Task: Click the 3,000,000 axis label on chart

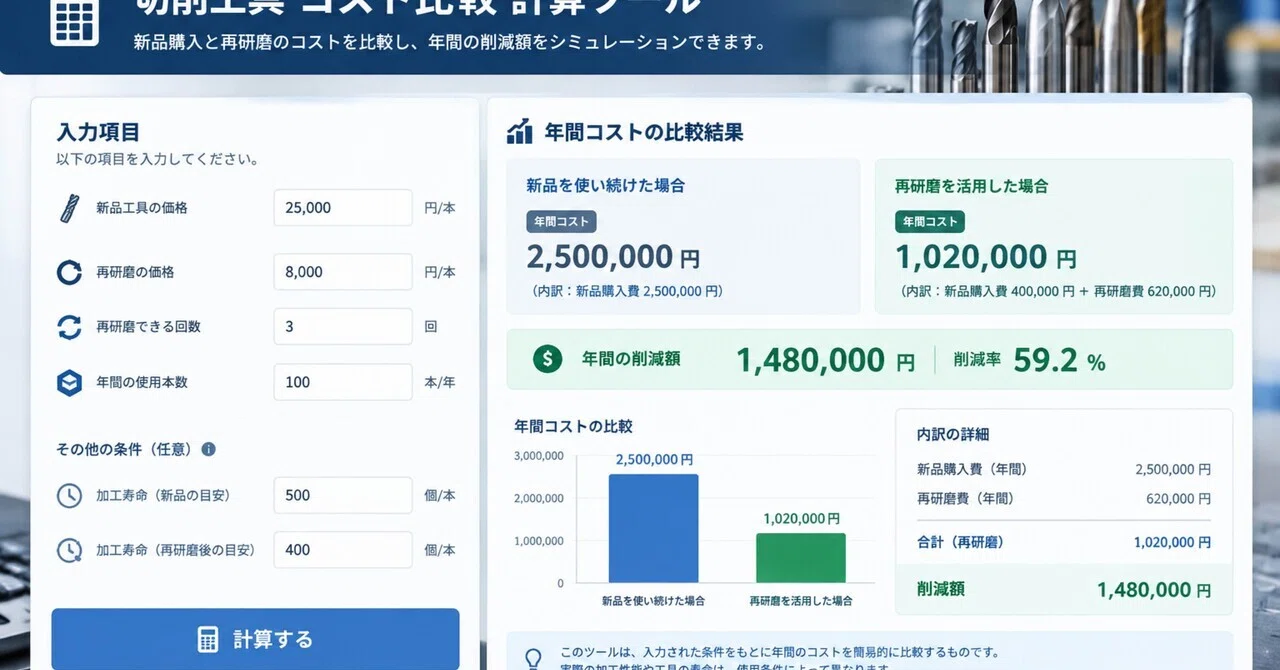Action: pyautogui.click(x=539, y=456)
